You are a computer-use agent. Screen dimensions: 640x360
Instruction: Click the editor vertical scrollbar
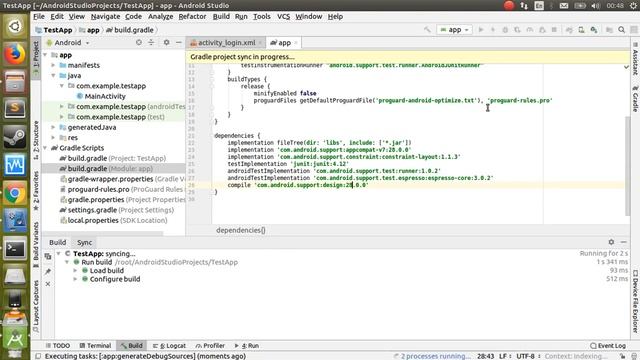click(x=628, y=165)
